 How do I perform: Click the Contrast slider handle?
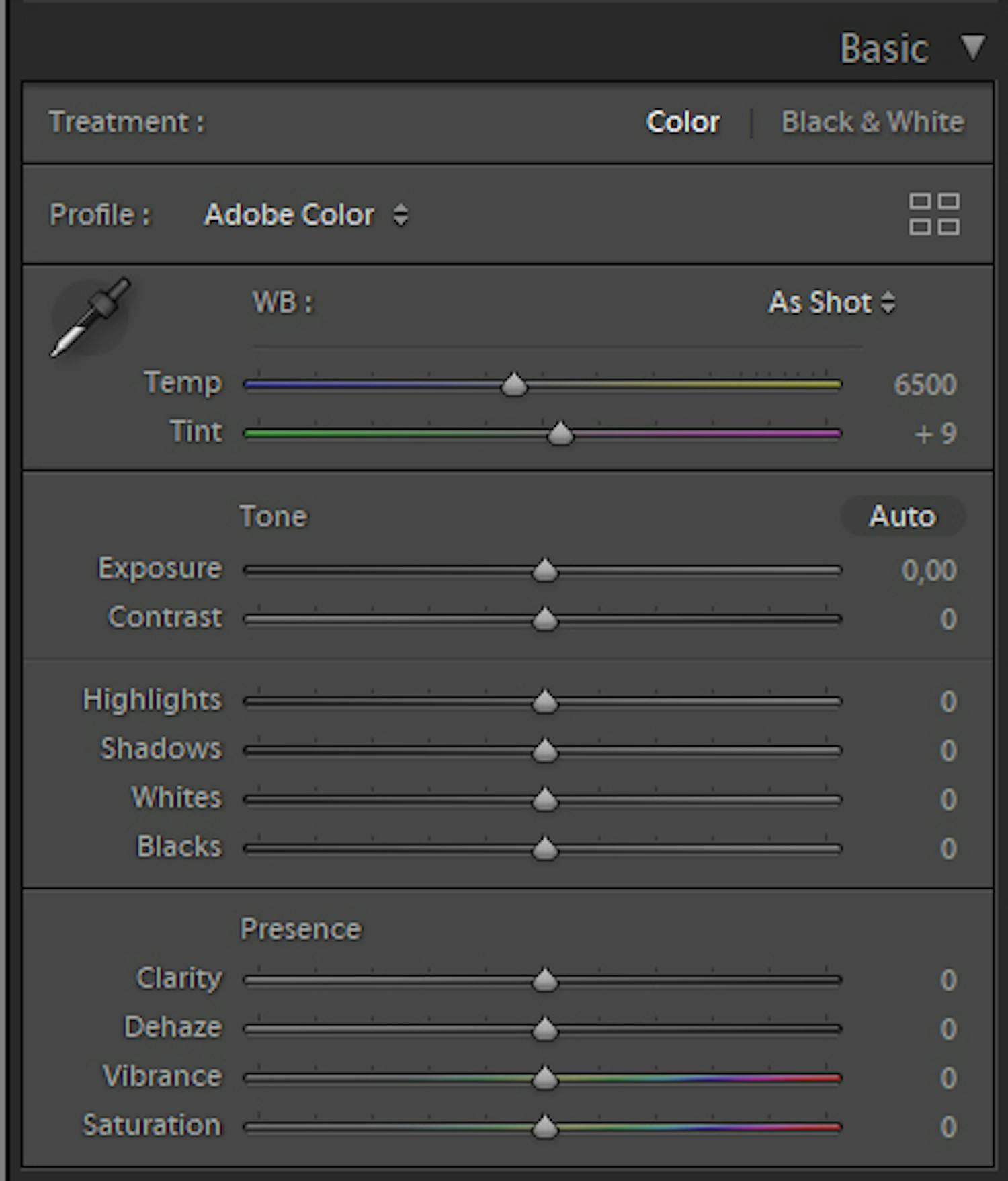[x=545, y=619]
